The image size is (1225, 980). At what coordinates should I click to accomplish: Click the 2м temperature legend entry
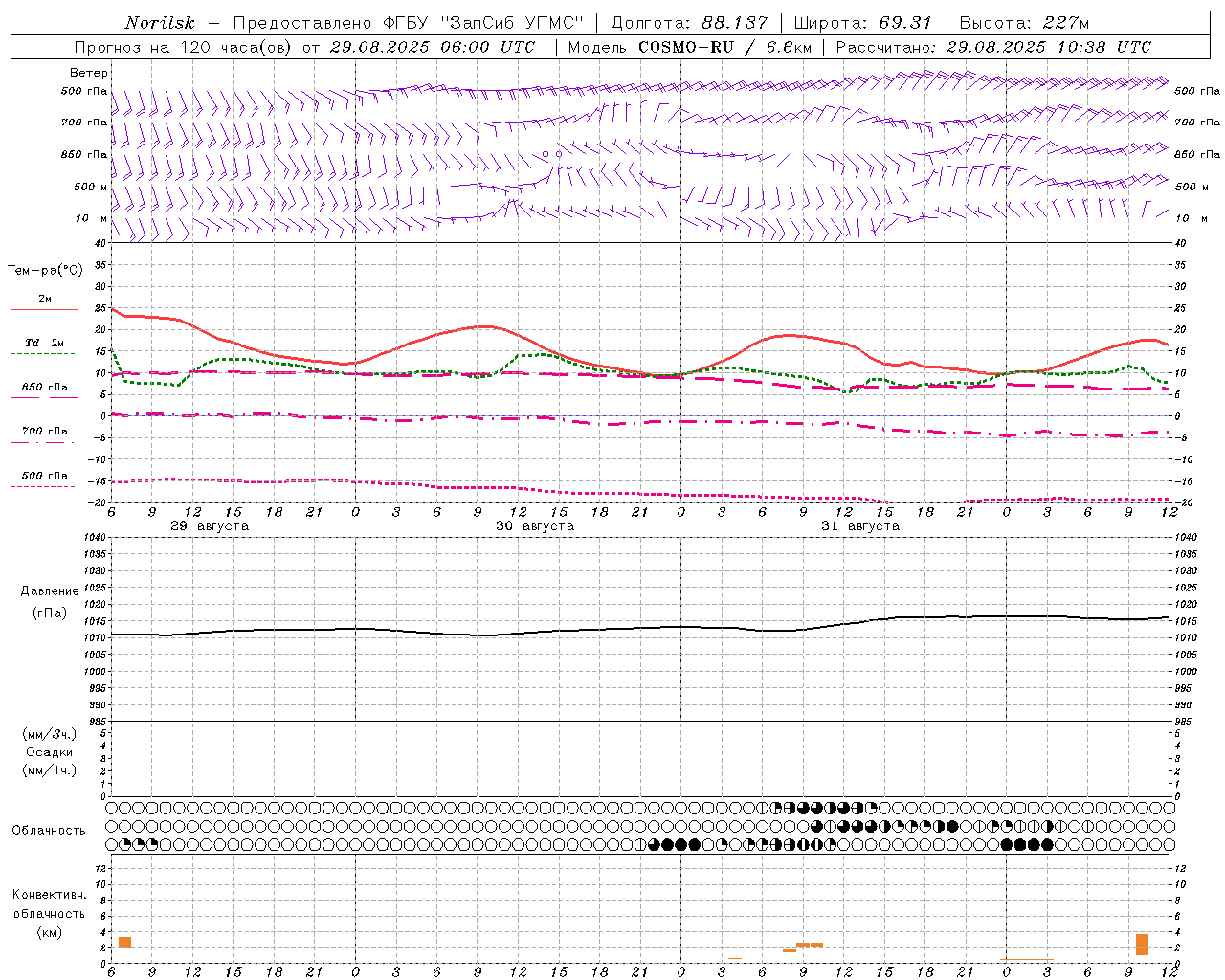[45, 299]
